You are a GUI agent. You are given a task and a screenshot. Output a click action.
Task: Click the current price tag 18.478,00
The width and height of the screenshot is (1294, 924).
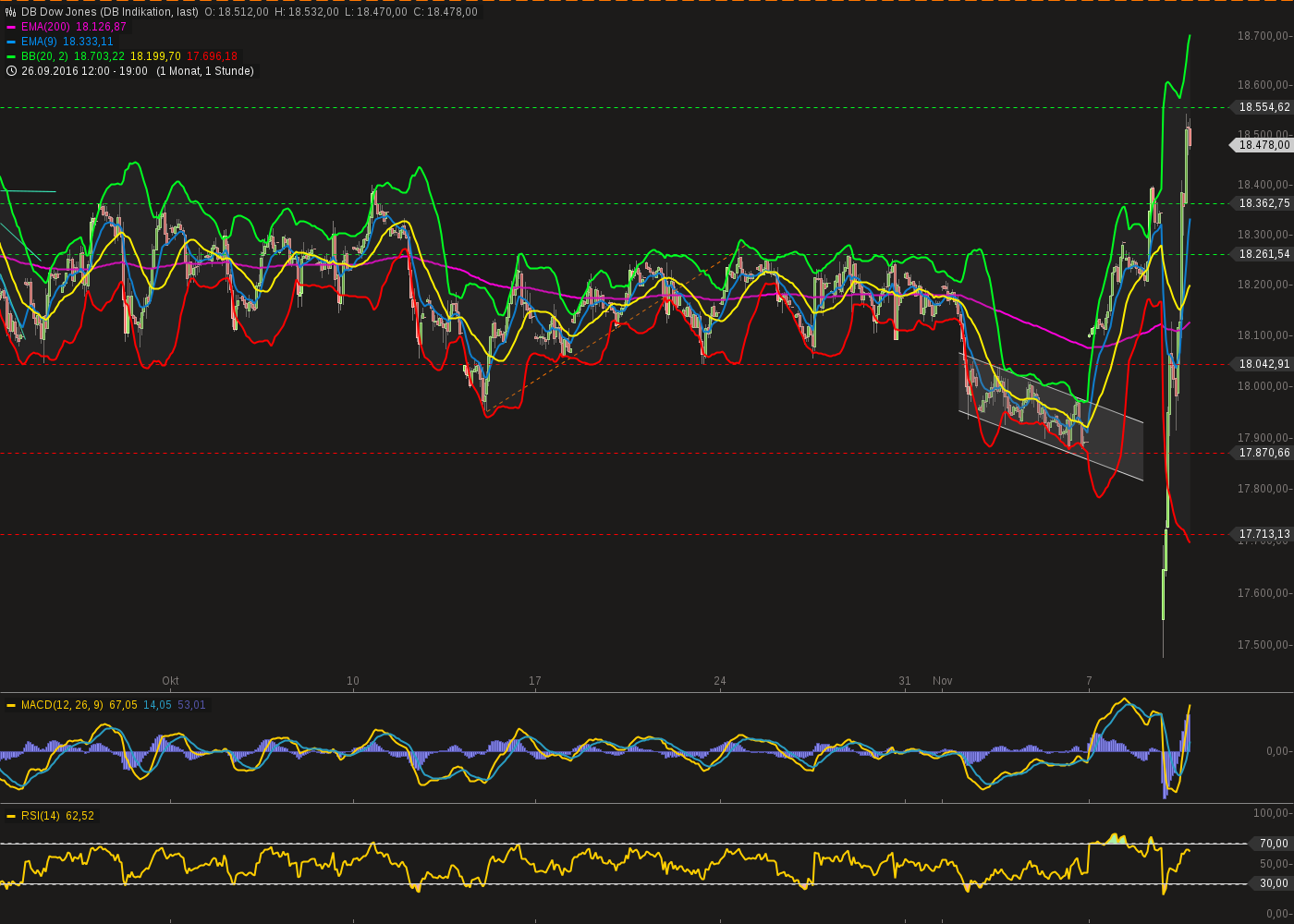(1261, 145)
